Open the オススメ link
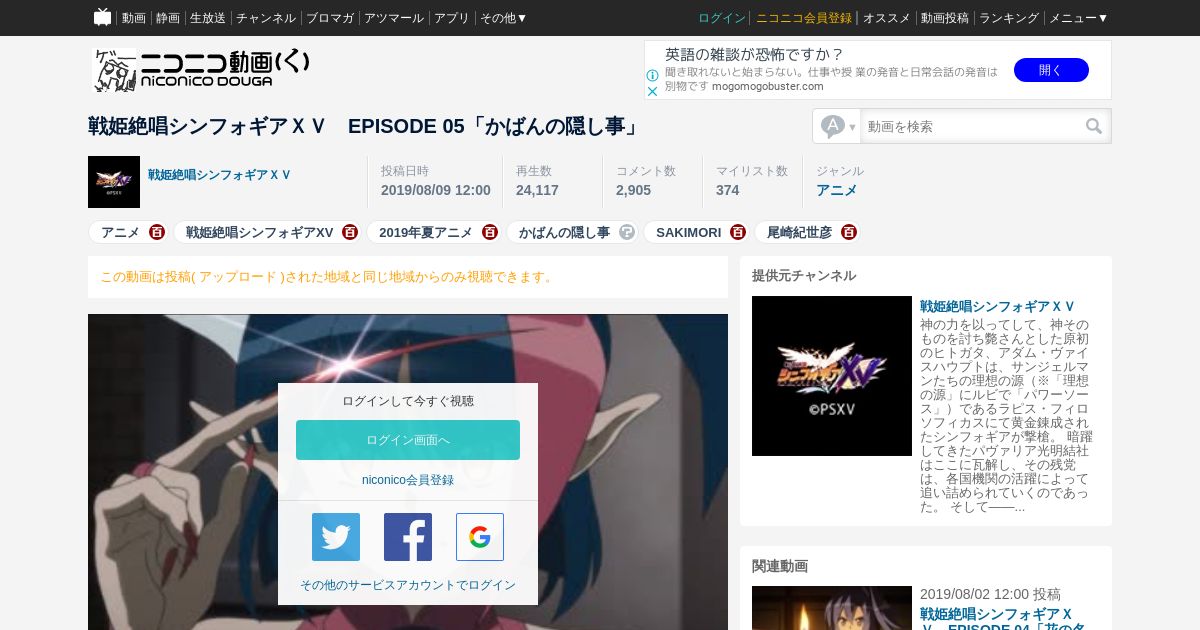 pos(887,18)
